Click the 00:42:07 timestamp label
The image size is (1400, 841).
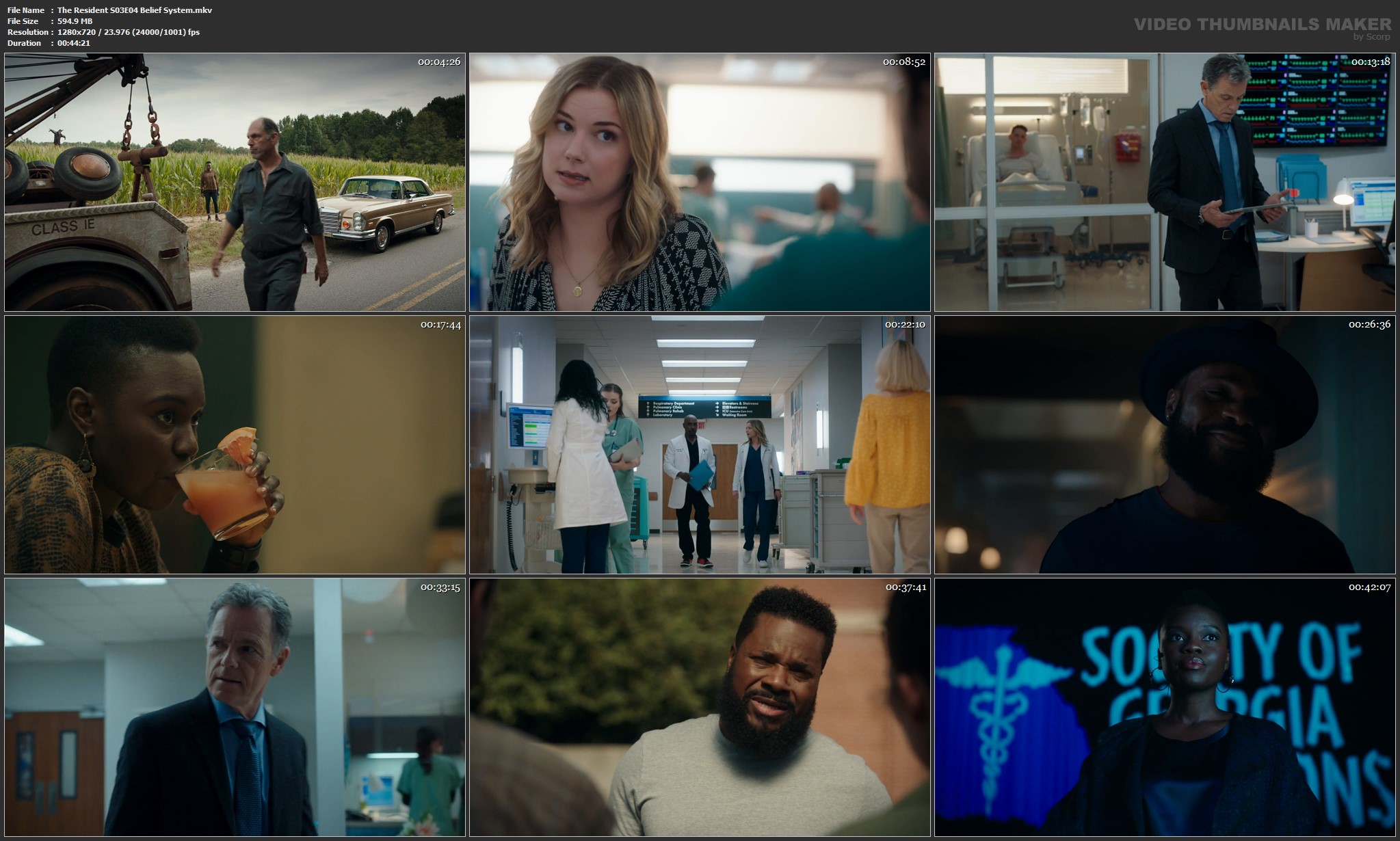pos(1369,587)
